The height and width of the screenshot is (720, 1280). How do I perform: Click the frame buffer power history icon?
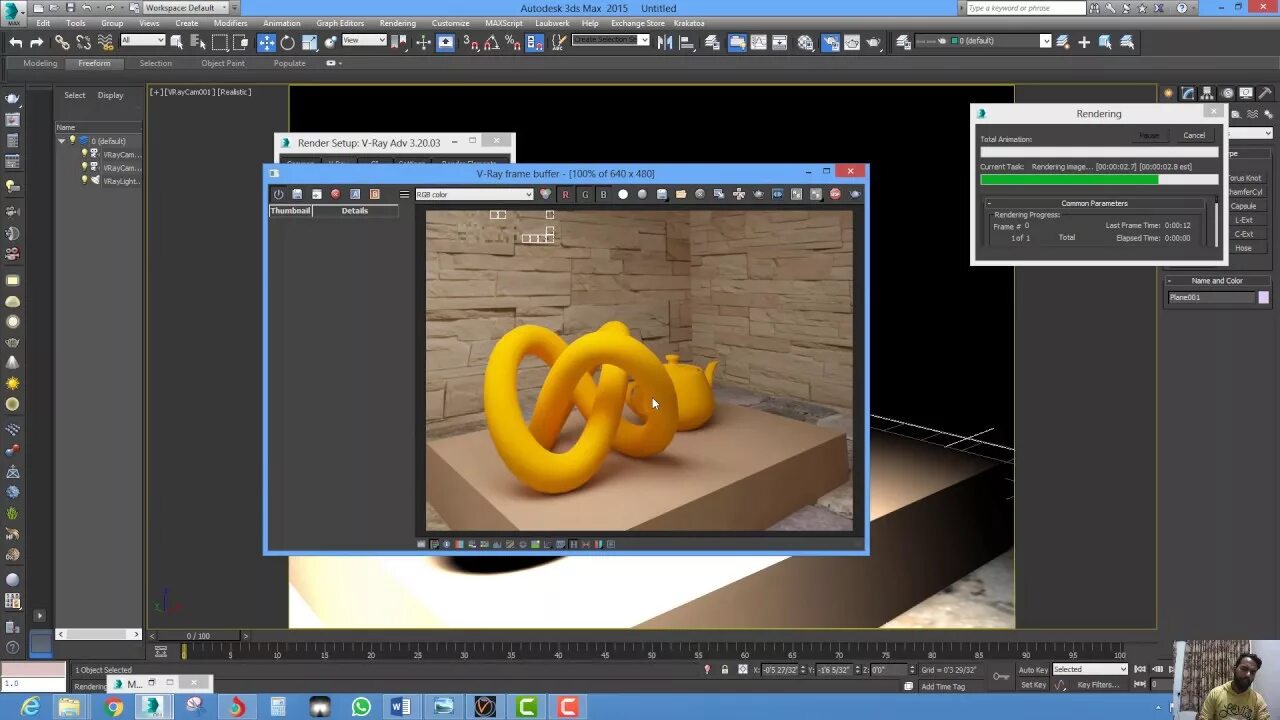coord(277,194)
